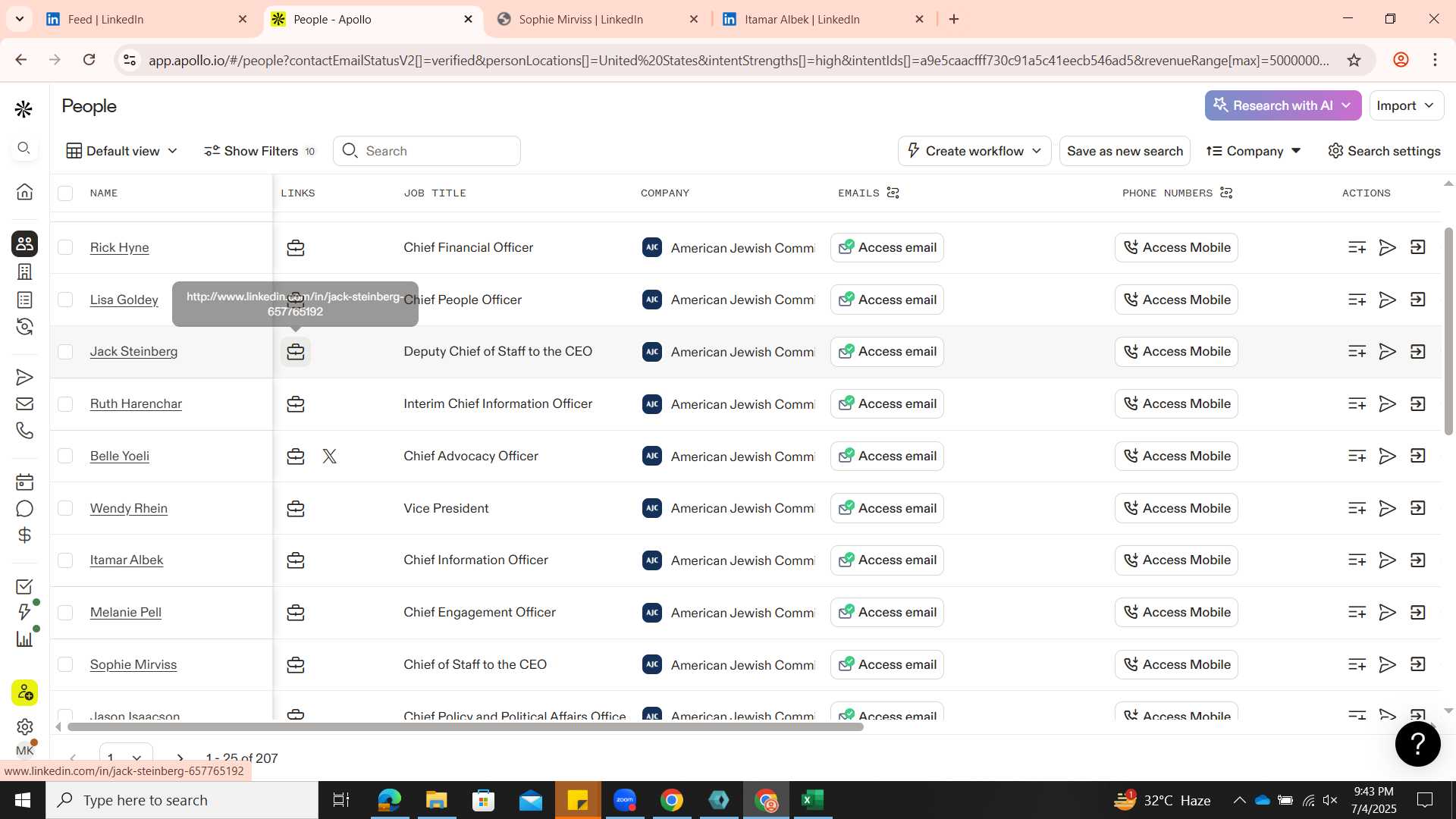Click Show Filters button

pos(259,151)
